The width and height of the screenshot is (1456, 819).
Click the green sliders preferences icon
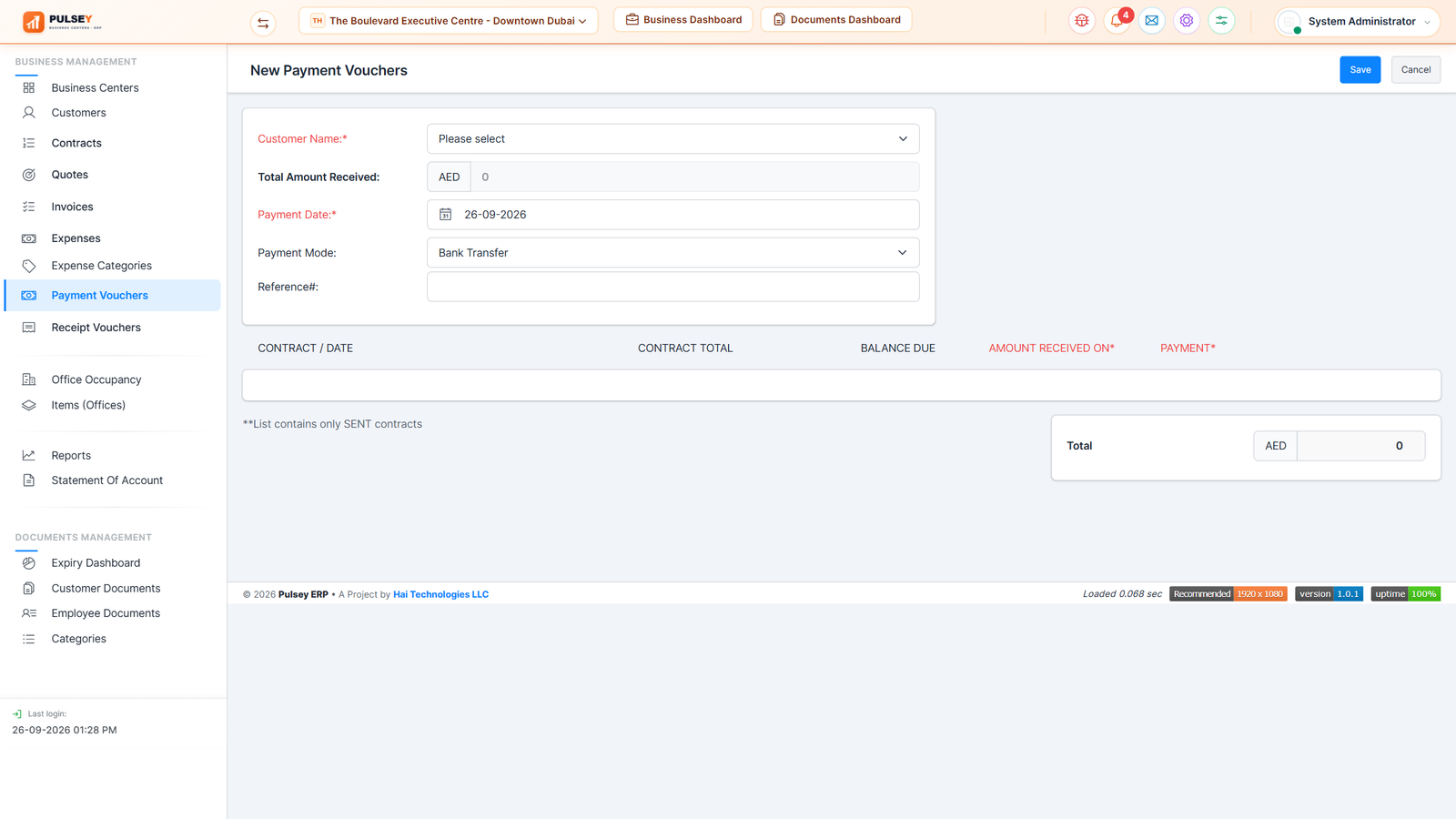tap(1221, 21)
